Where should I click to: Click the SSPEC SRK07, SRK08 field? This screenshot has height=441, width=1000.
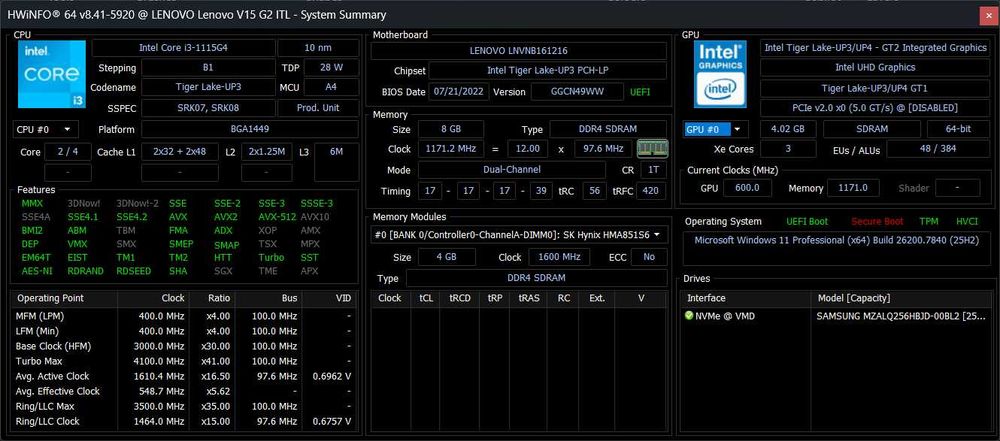click(x=208, y=108)
